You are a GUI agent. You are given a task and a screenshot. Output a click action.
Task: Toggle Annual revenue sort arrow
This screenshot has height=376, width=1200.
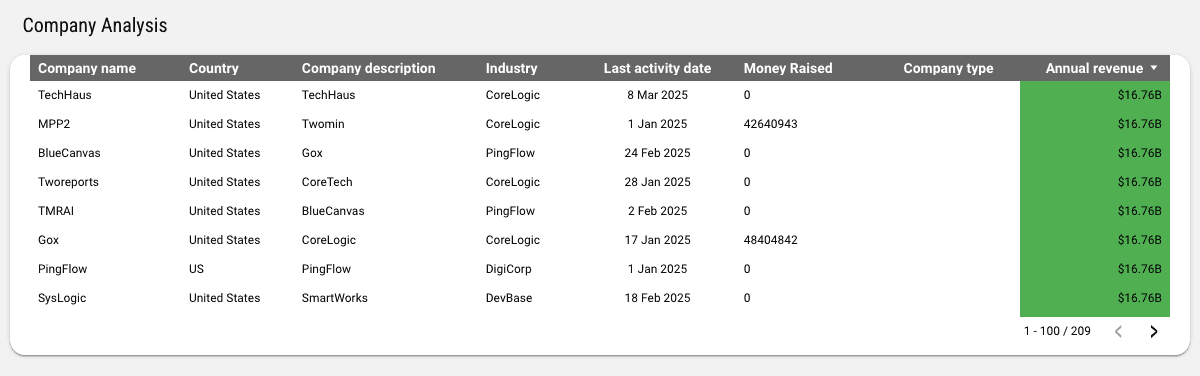(1154, 68)
